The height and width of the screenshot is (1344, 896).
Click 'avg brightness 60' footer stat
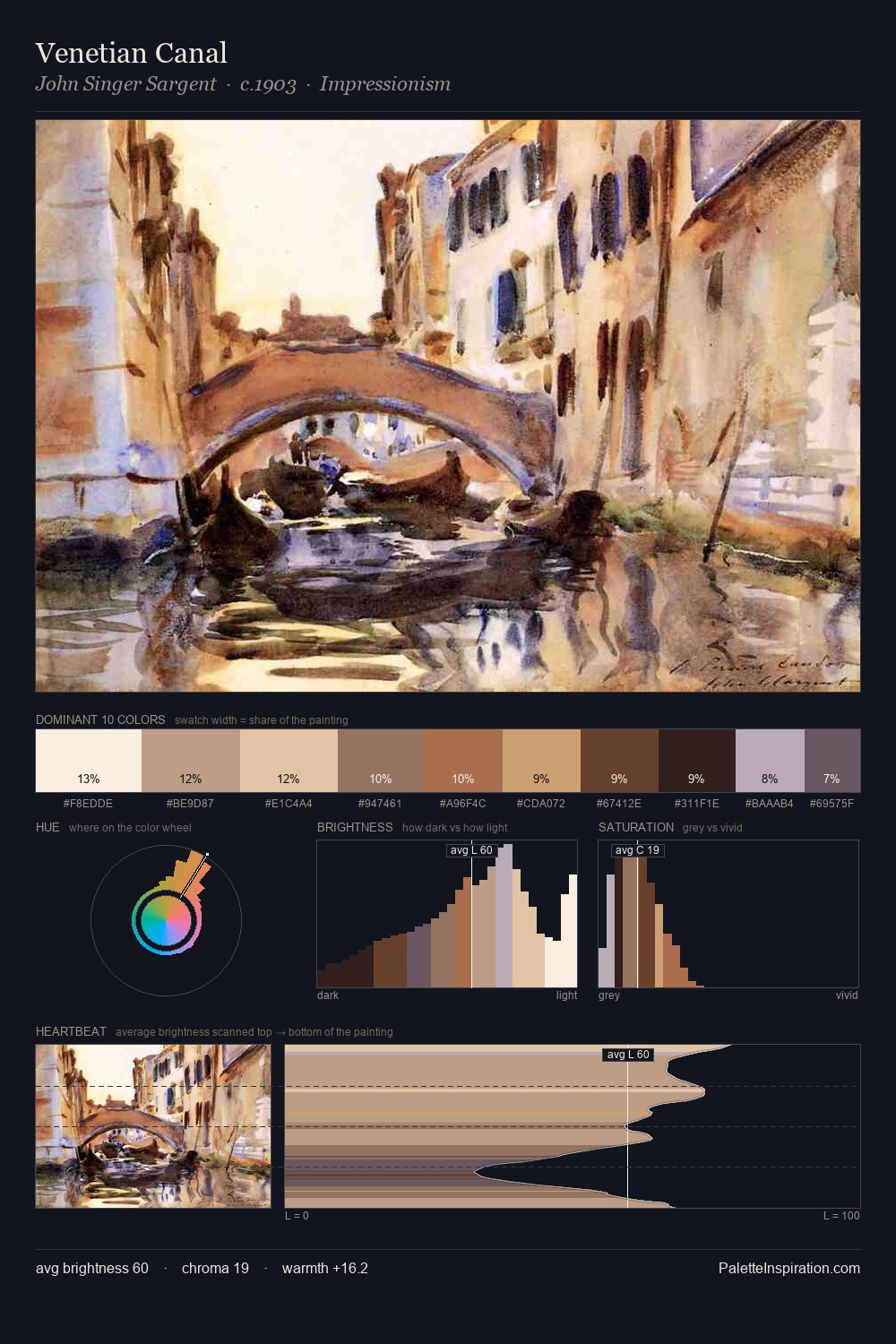point(92,1268)
